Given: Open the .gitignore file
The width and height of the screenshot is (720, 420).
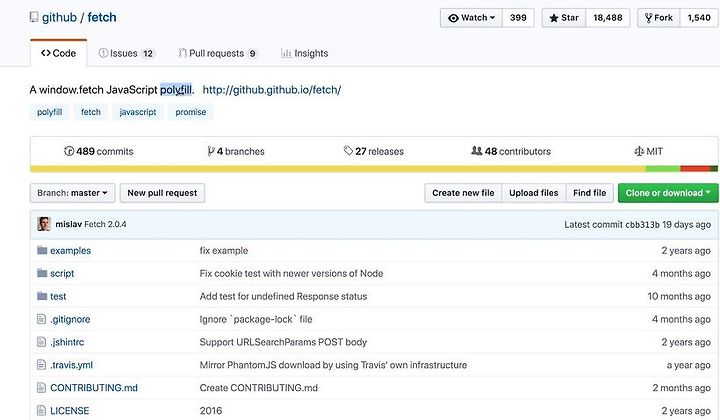Looking at the screenshot, I should tap(70, 319).
